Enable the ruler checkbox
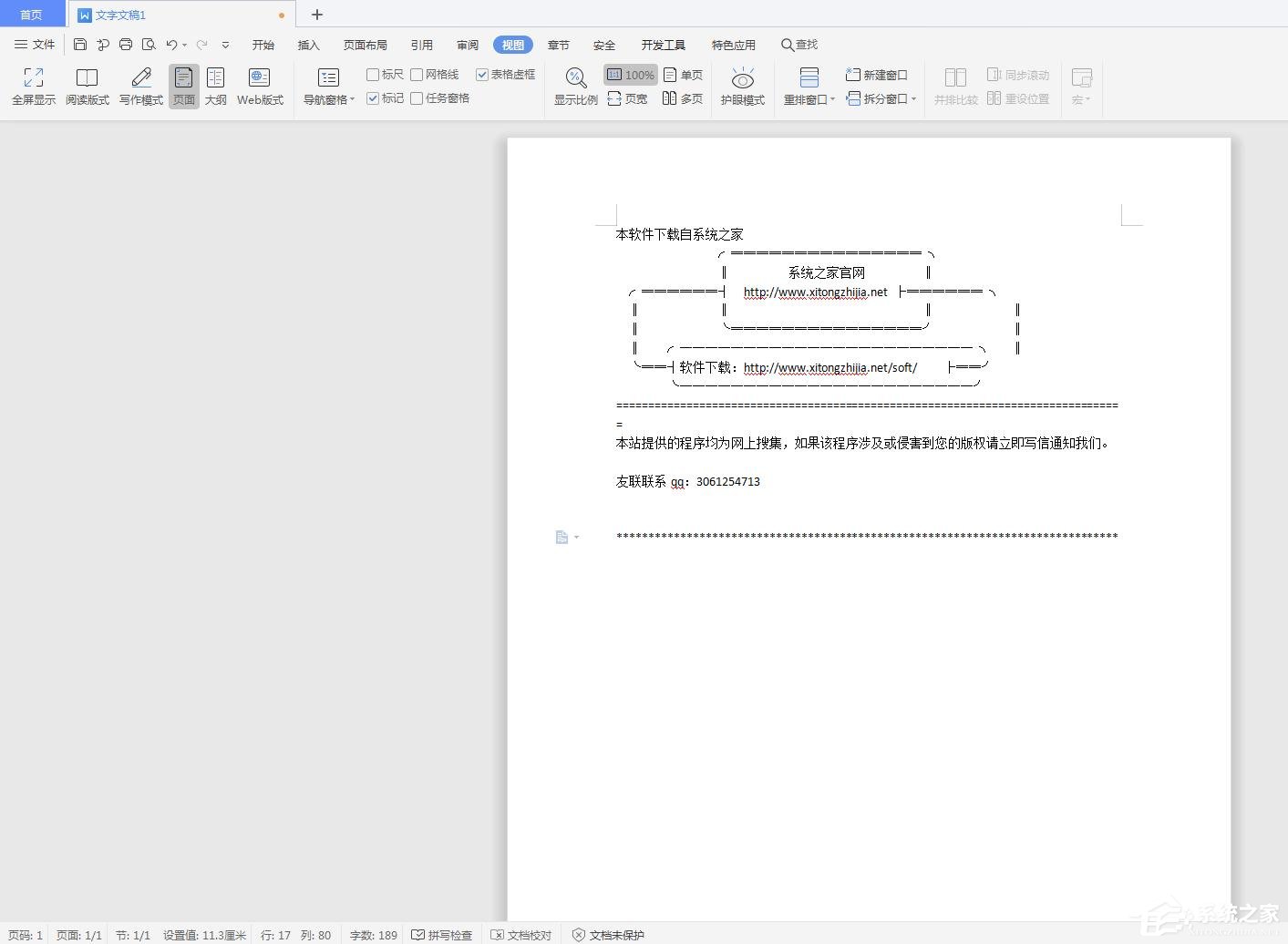 pos(373,75)
